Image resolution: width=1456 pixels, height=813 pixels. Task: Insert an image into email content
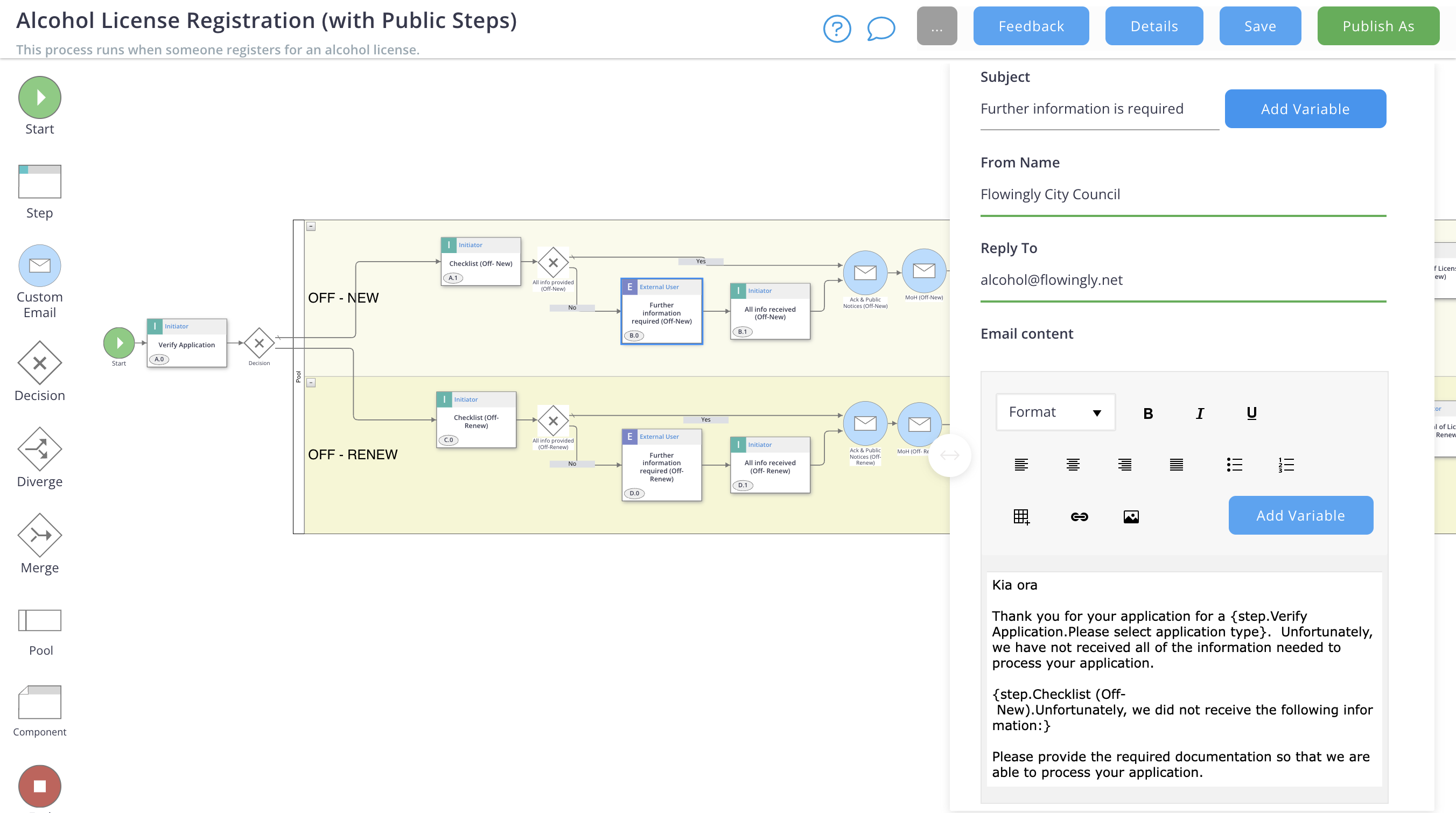click(x=1131, y=516)
